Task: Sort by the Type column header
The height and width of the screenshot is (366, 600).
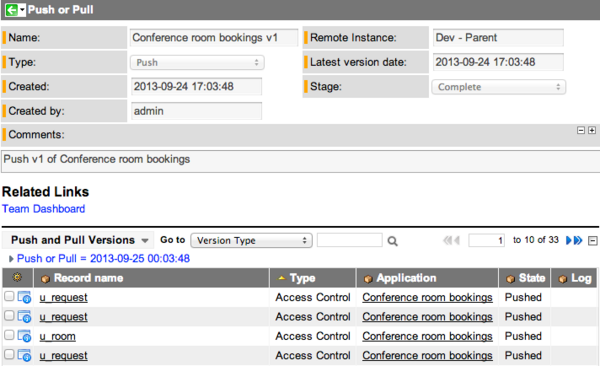Action: 302,278
